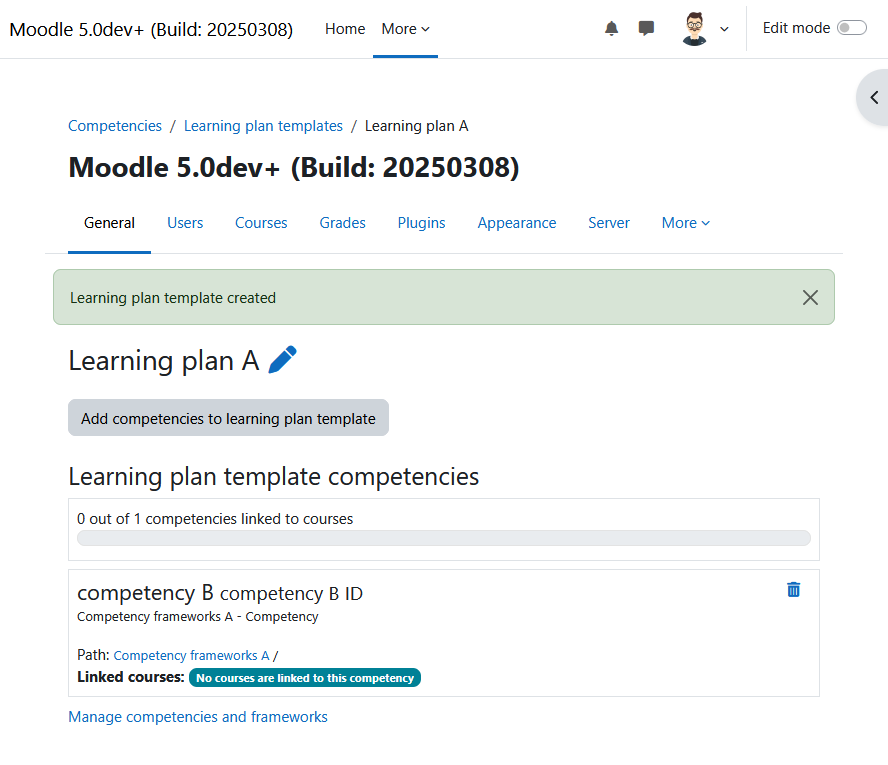Expand the user menu chevron
The width and height of the screenshot is (888, 765).
point(724,29)
